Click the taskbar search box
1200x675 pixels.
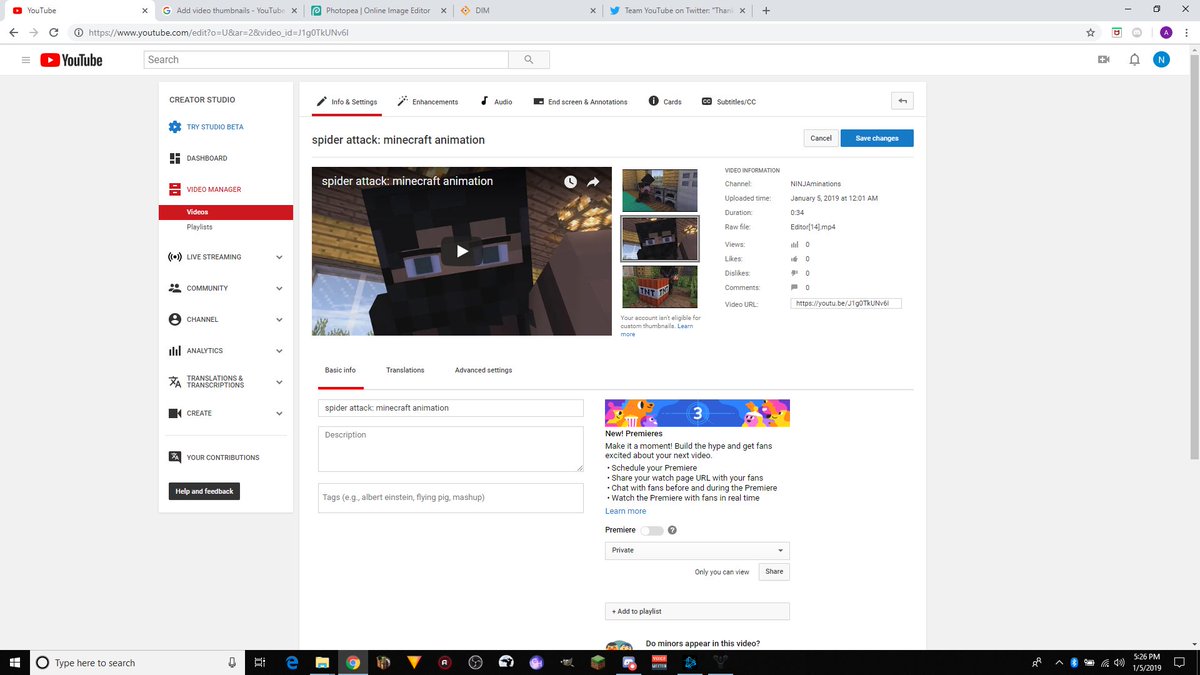point(137,662)
